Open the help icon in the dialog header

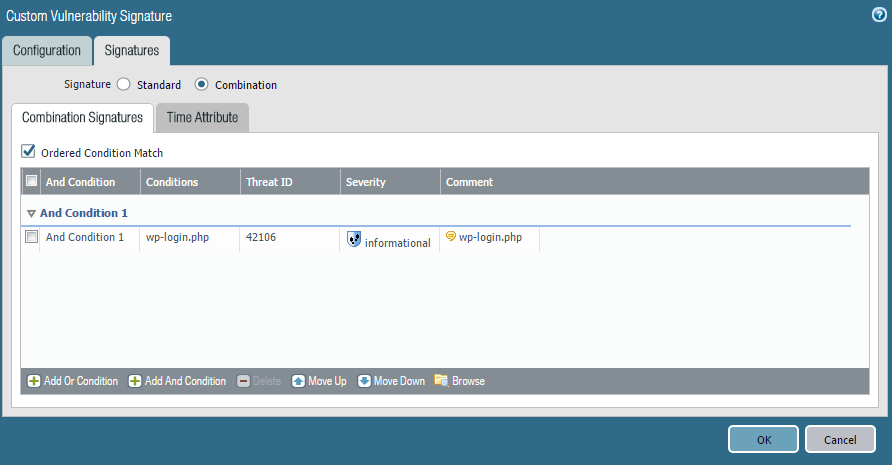[x=879, y=15]
